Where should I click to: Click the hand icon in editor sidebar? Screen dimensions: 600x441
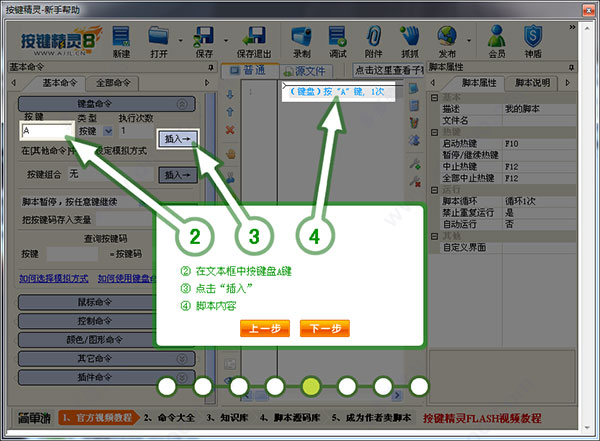230,154
